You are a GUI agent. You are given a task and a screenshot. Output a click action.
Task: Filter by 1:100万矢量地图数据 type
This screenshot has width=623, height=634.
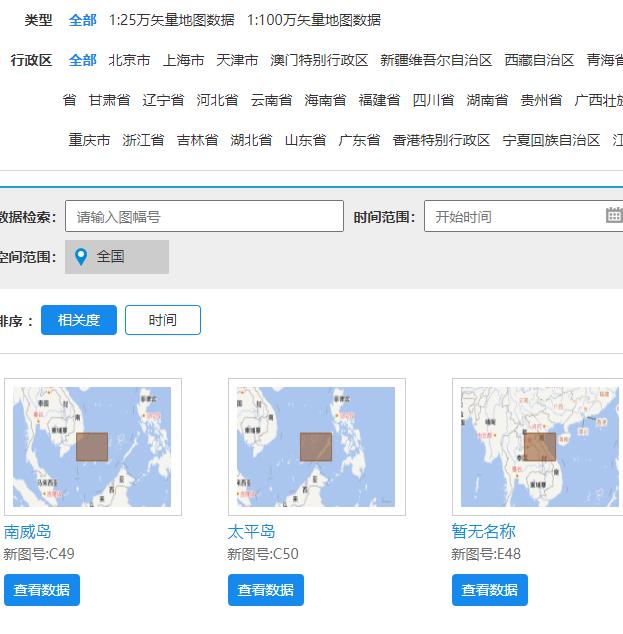[314, 20]
